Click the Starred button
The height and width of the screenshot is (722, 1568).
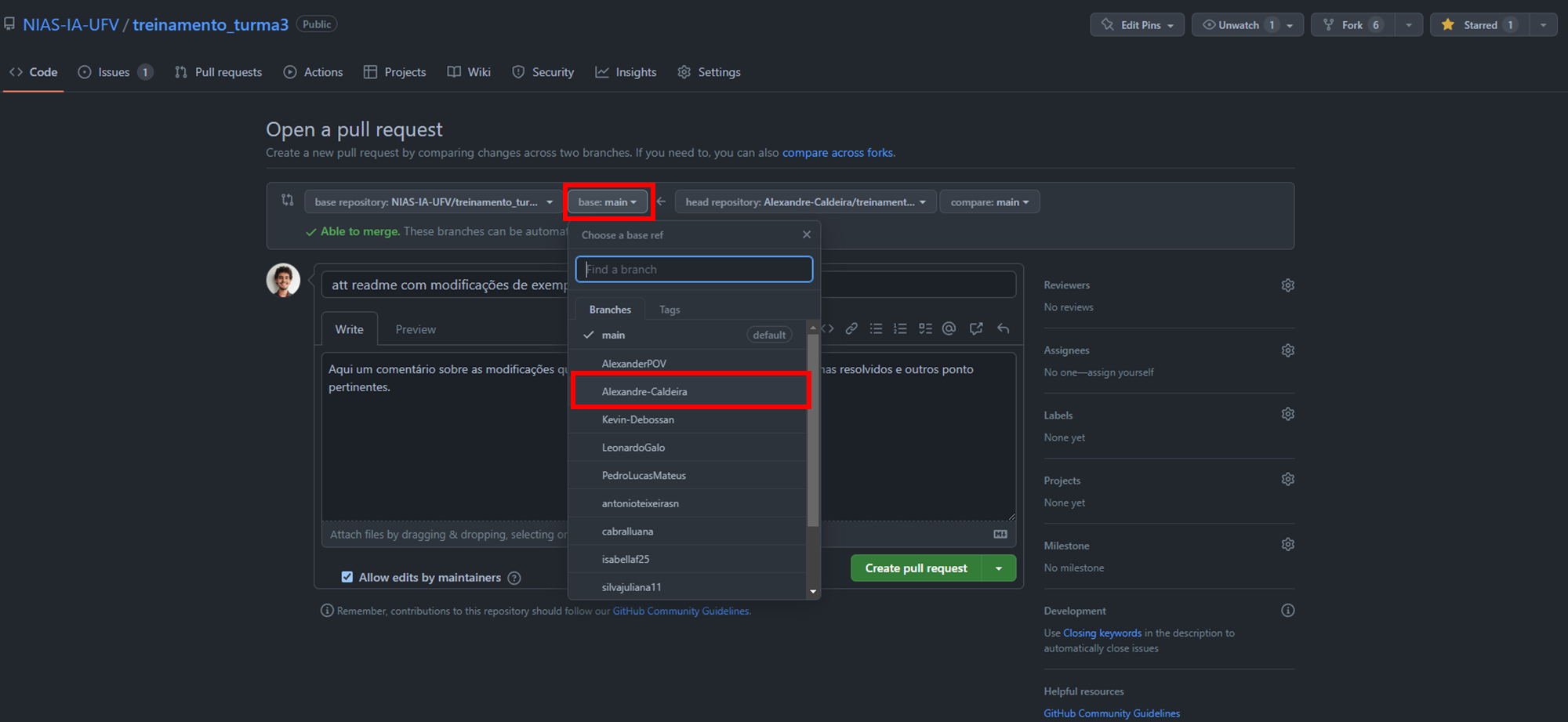(x=1480, y=25)
